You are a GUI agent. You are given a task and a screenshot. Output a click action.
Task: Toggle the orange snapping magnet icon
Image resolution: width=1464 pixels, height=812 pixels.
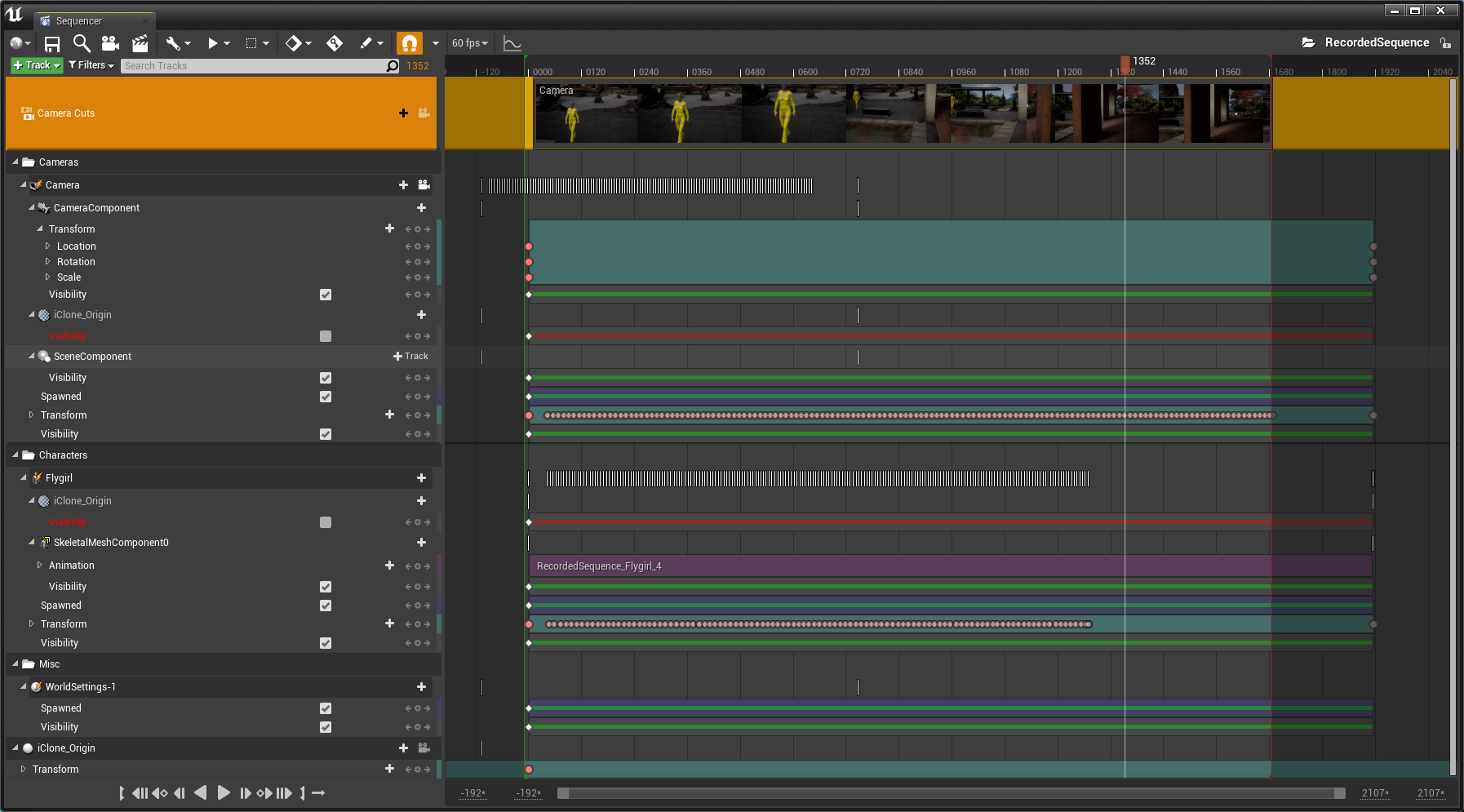click(410, 43)
